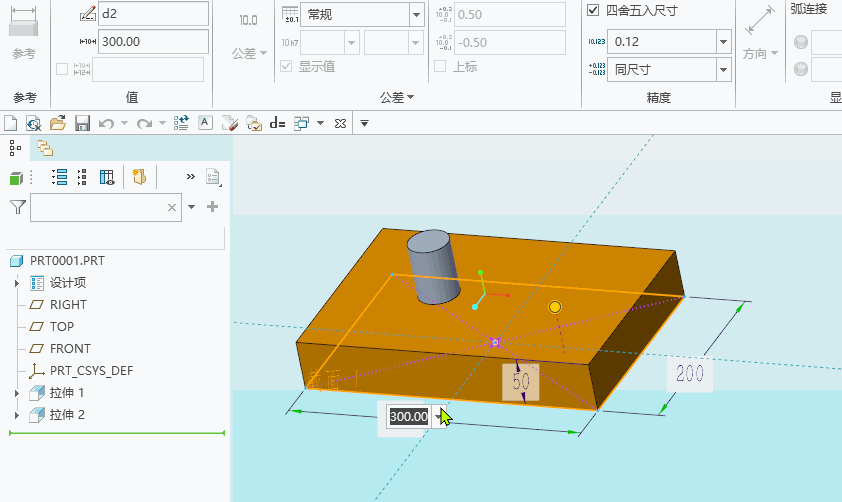Click the expand-all tree list icon
The height and width of the screenshot is (502, 842).
(x=59, y=177)
